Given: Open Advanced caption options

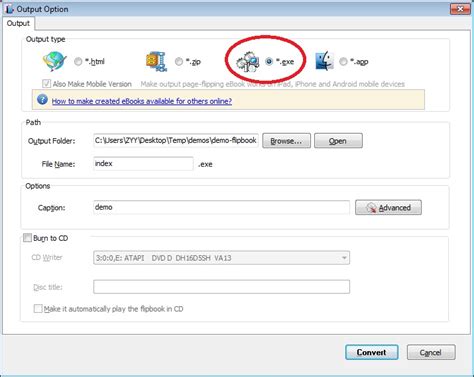Looking at the screenshot, I should (388, 208).
